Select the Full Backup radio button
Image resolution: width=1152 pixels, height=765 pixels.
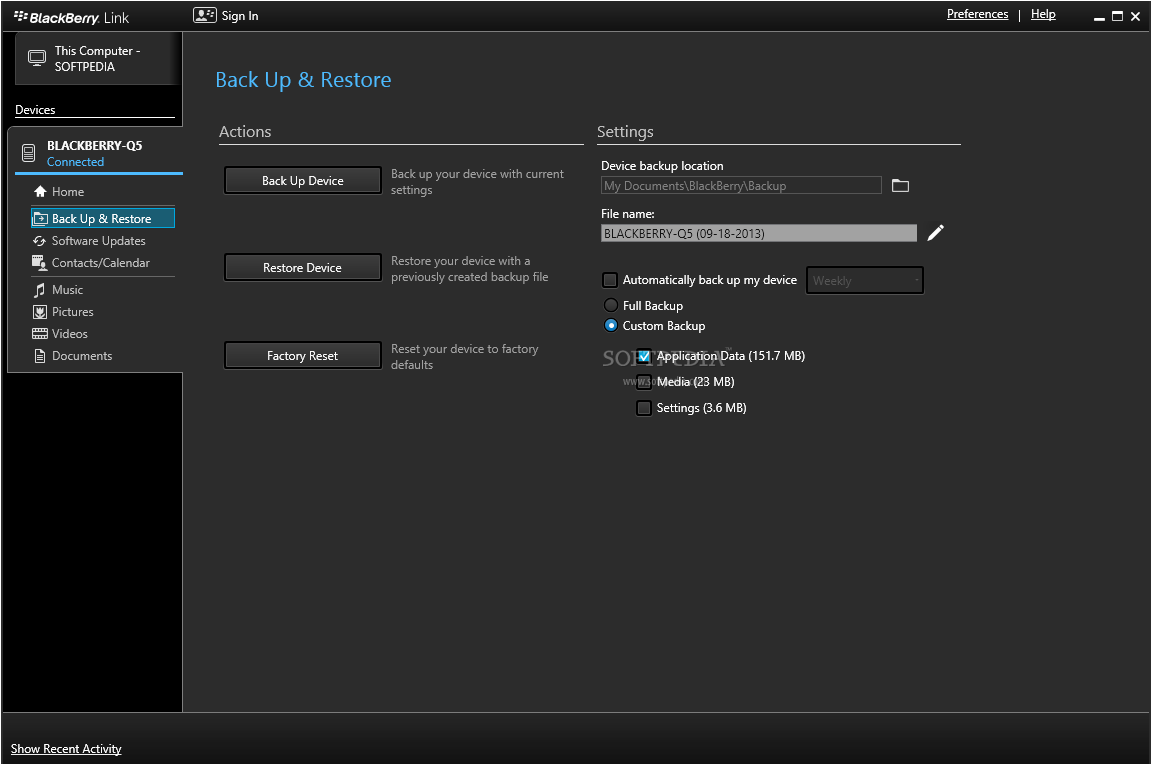coord(611,305)
